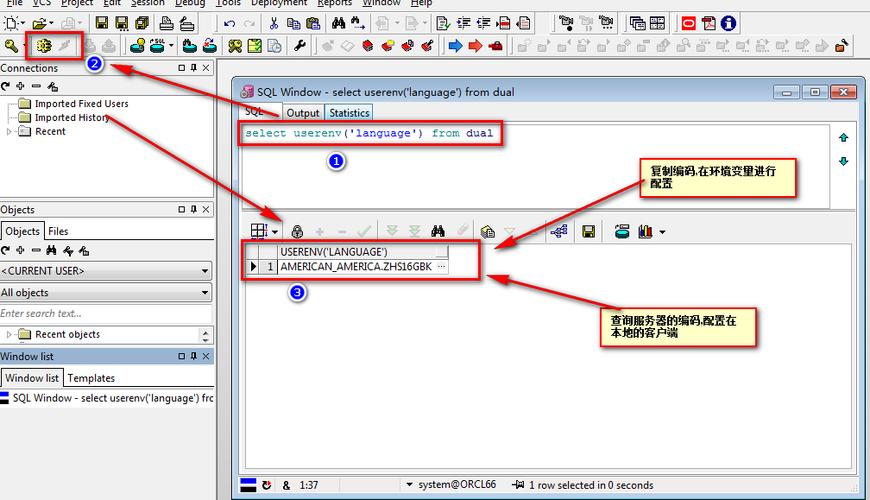Click the binoculars icon in result grid toolbar
Viewport: 870px width, 500px height.
[x=438, y=231]
